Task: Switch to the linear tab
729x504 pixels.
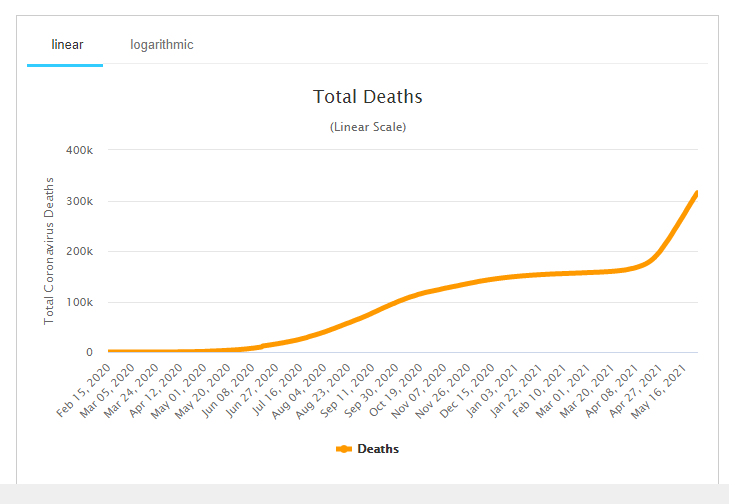Action: pos(65,45)
